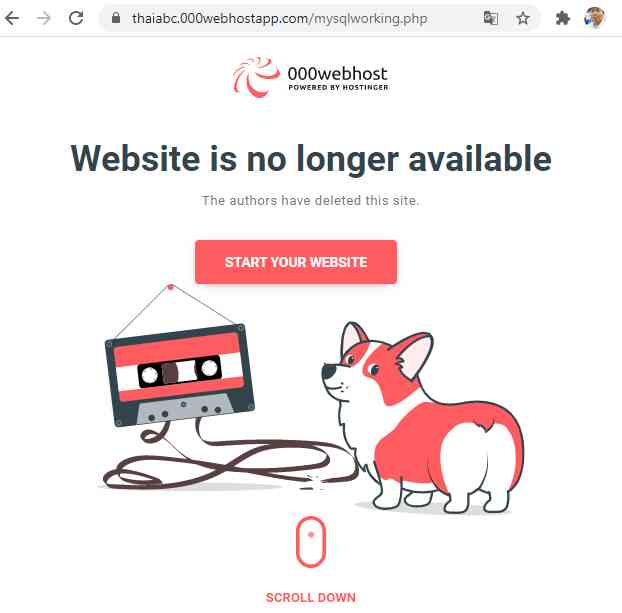Click the 000webhost swirl logo
The height and width of the screenshot is (613, 622).
[x=256, y=77]
